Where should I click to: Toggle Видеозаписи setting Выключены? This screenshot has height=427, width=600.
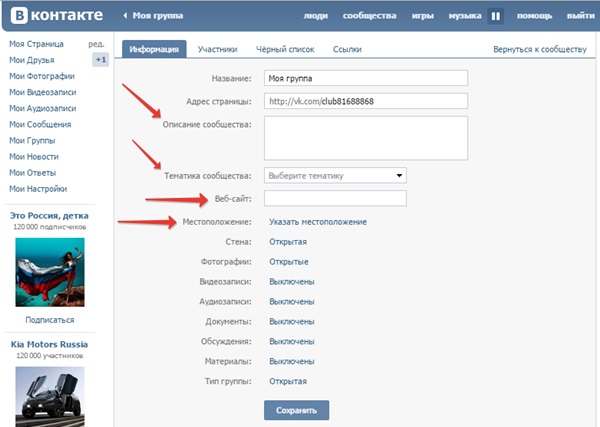291,281
